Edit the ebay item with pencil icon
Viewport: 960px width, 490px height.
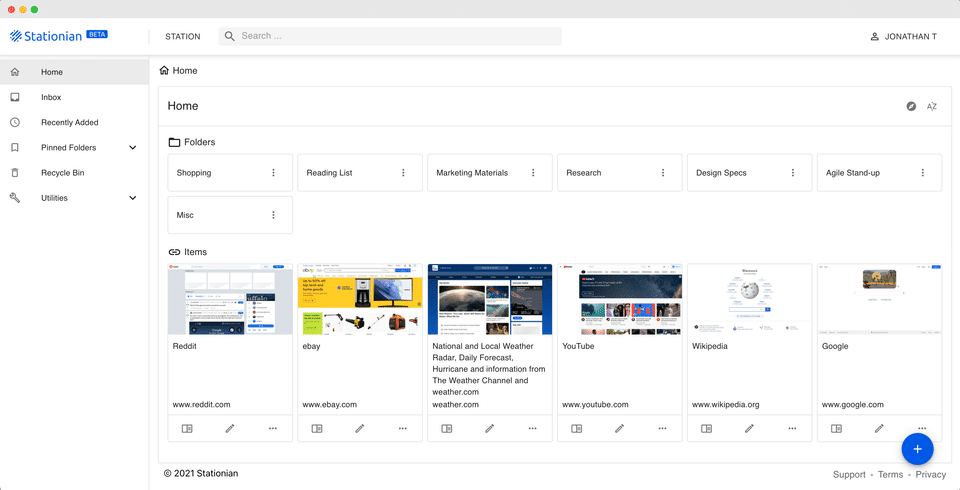(359, 429)
